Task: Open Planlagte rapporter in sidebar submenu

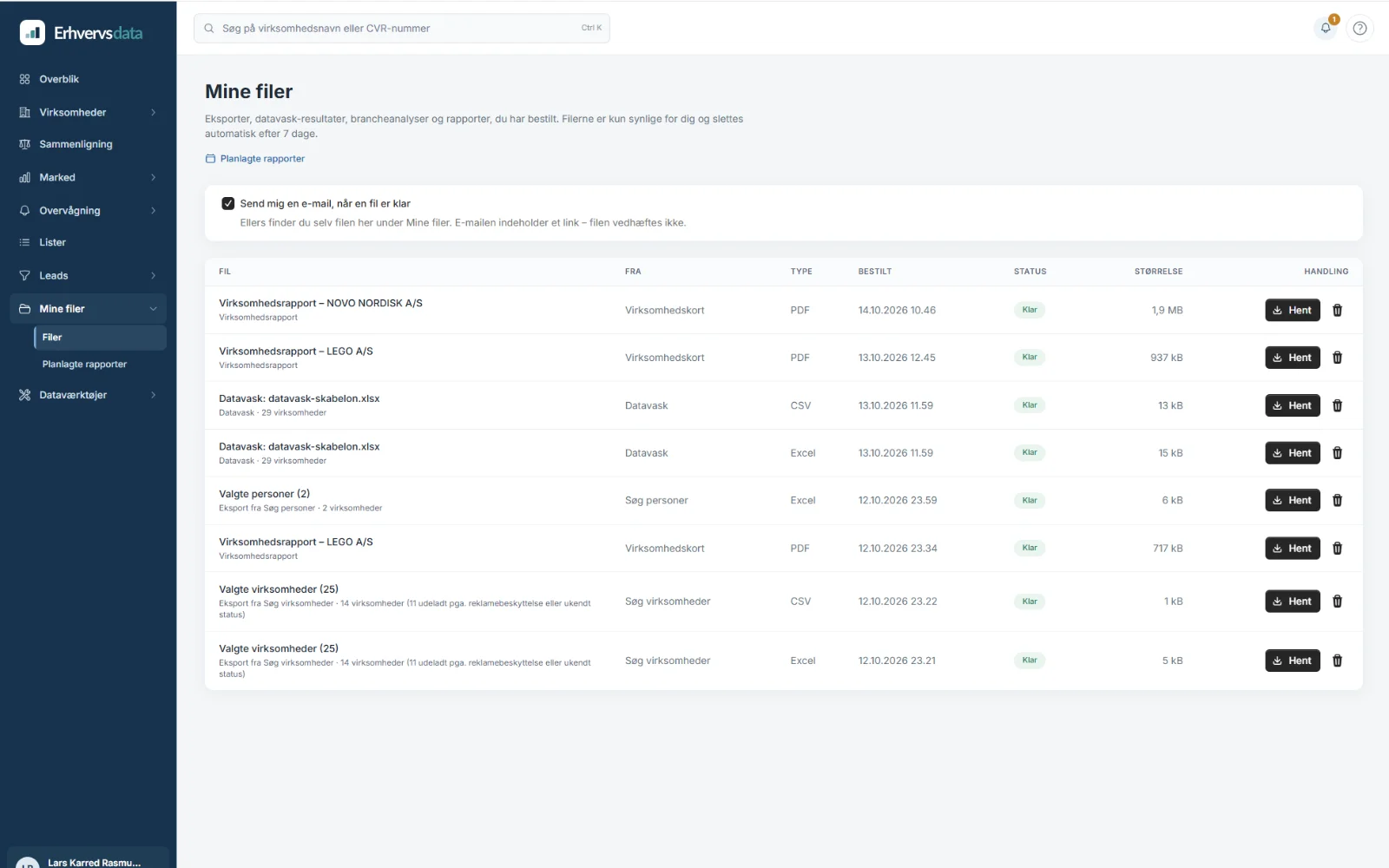Action: tap(84, 365)
